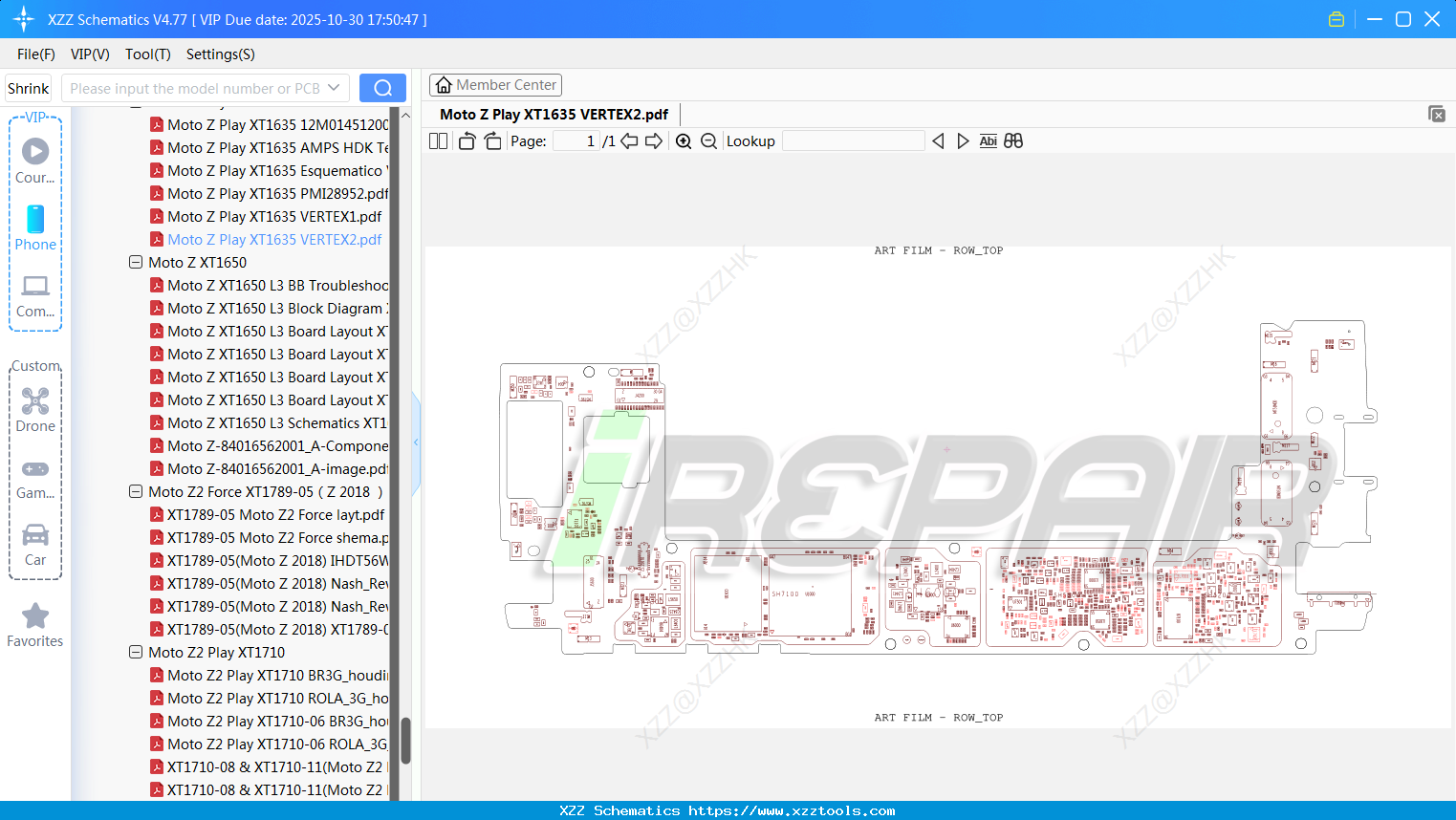Screen dimensions: 1456x820
Task: Open XT1789-05(Moto Z 2018) IHDT56W file
Action: click(x=278, y=561)
